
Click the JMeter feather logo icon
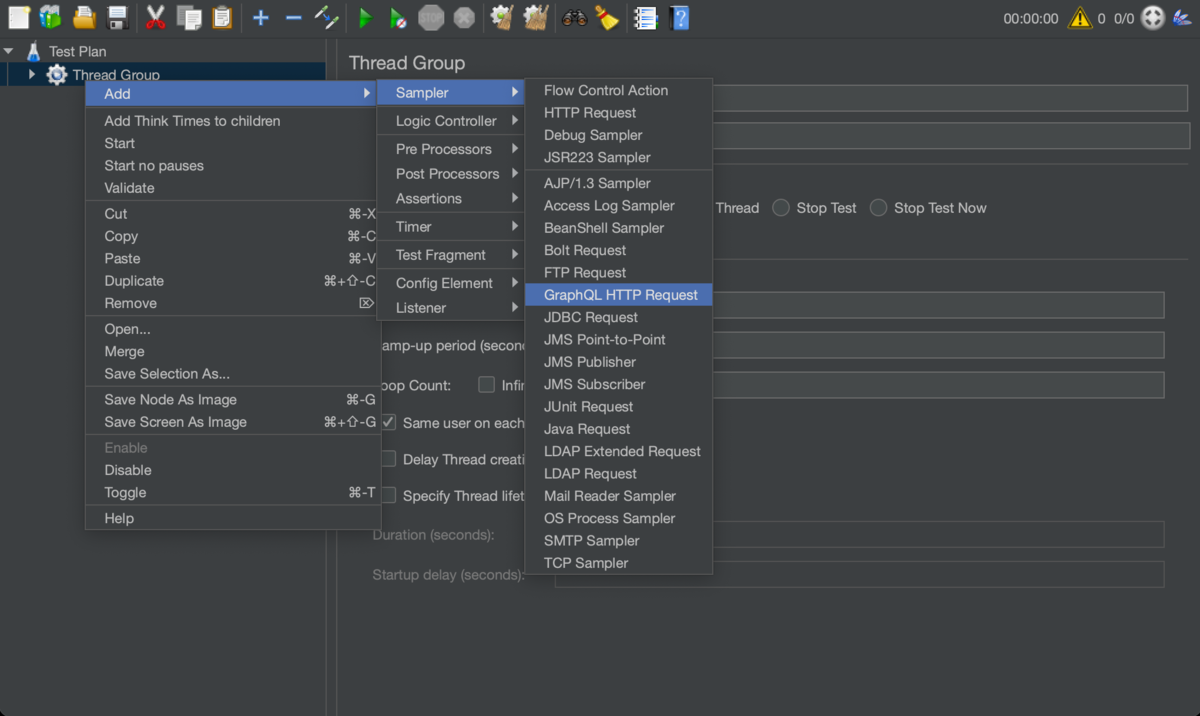(1184, 18)
